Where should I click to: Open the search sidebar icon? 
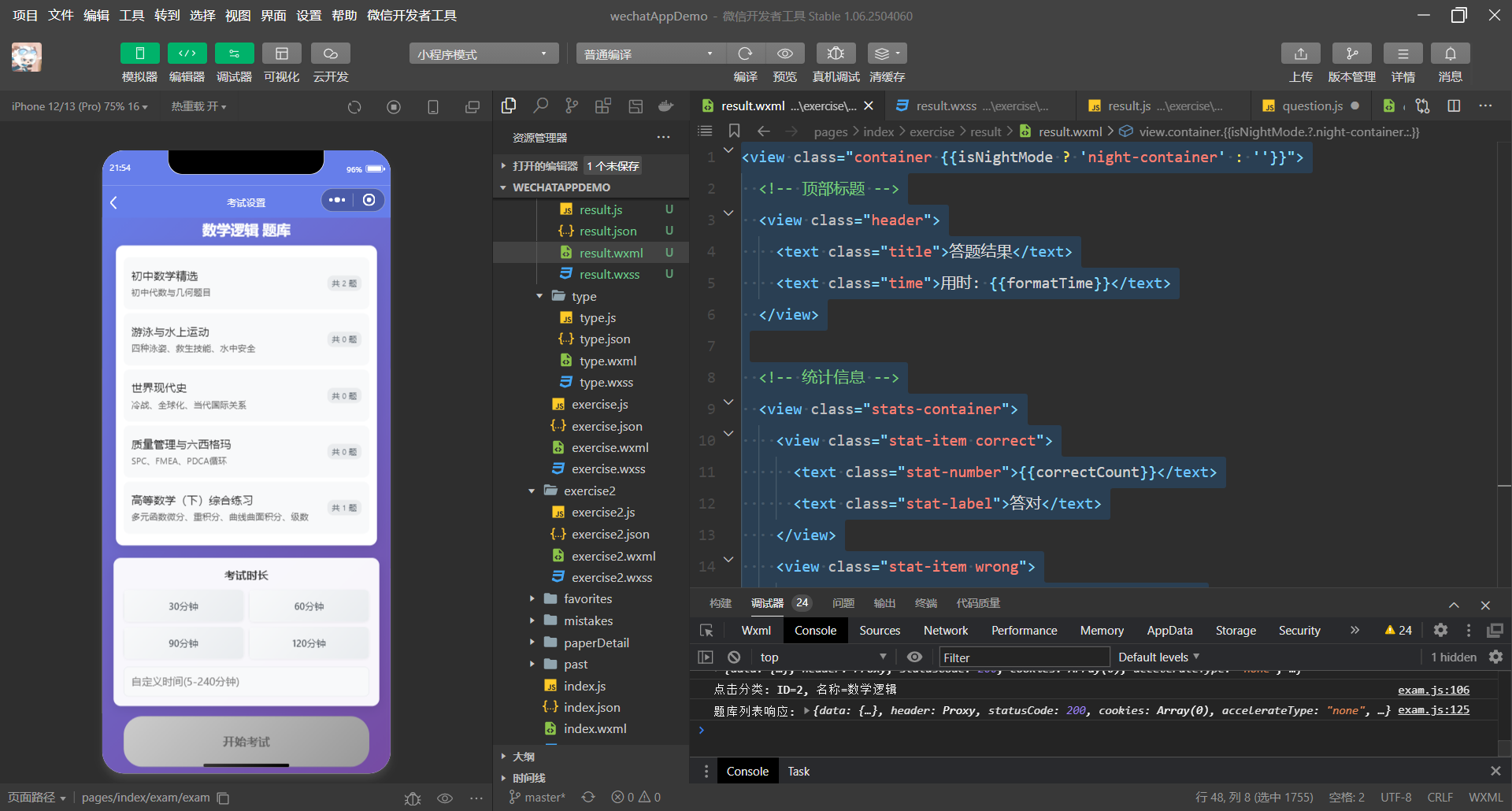point(540,106)
